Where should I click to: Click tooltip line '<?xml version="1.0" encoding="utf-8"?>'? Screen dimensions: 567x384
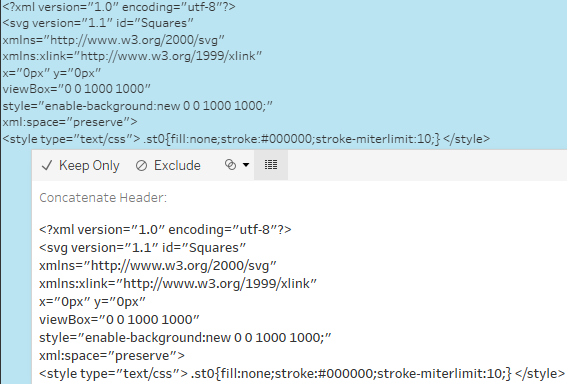coord(165,230)
